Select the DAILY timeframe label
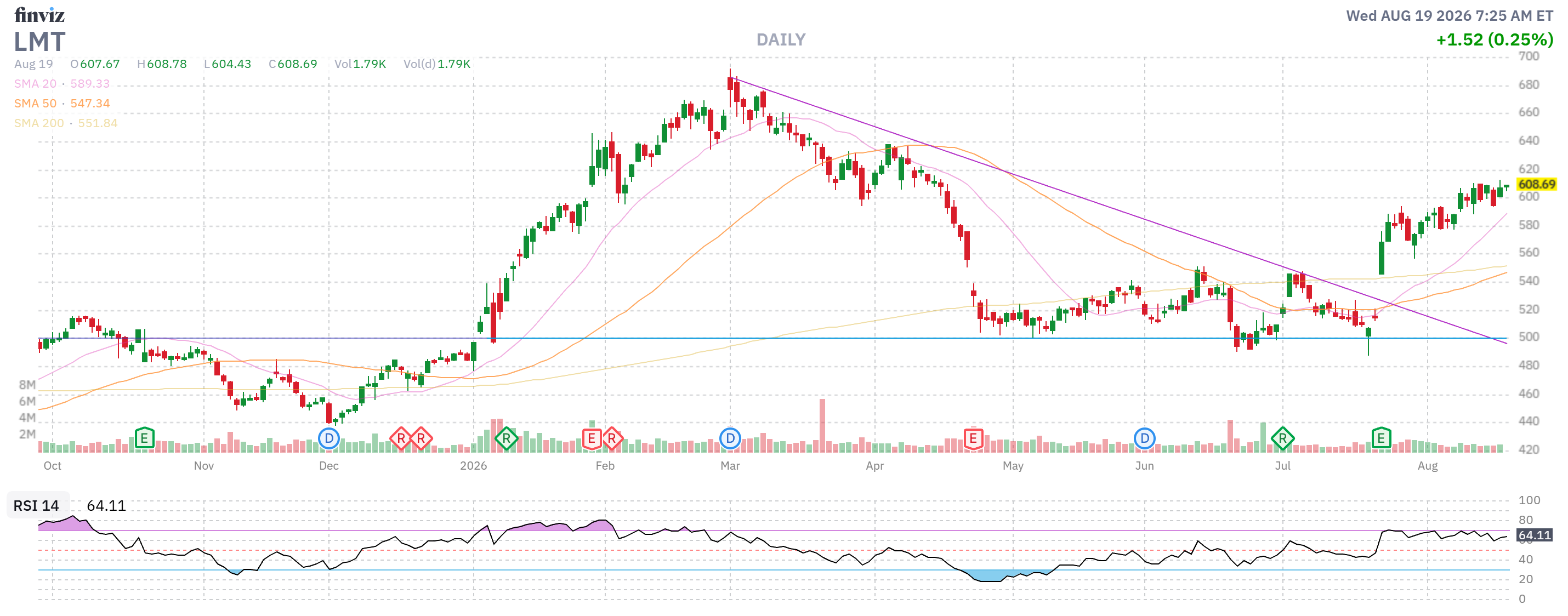Image resolution: width=1568 pixels, height=616 pixels. point(781,39)
